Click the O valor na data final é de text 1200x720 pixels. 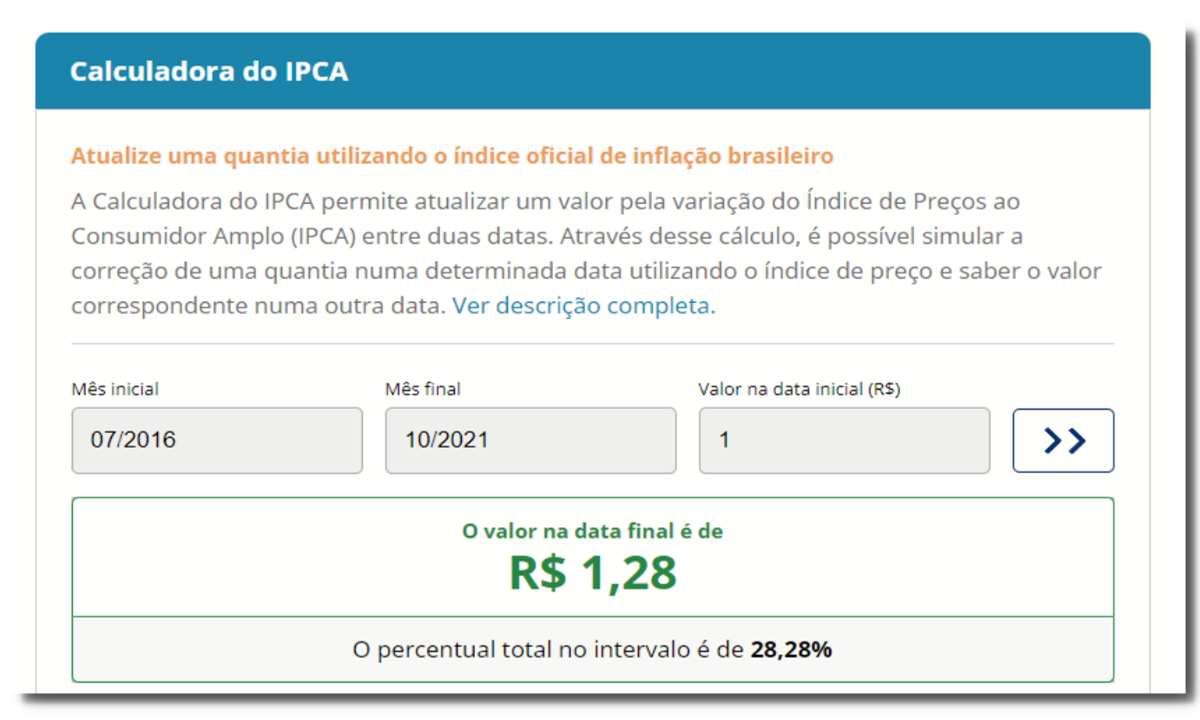pyautogui.click(x=592, y=531)
